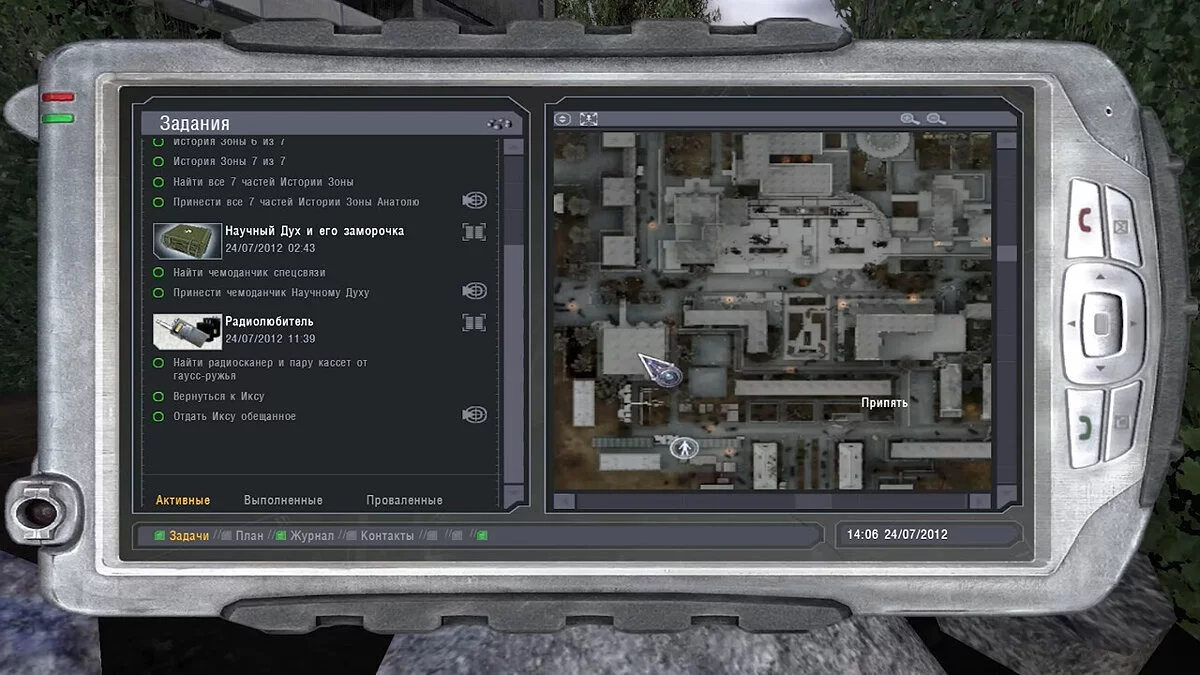Viewport: 1200px width, 675px height.
Task: Click the 'Радиолюбитель' radio scanner thumbnail
Action: [187, 330]
